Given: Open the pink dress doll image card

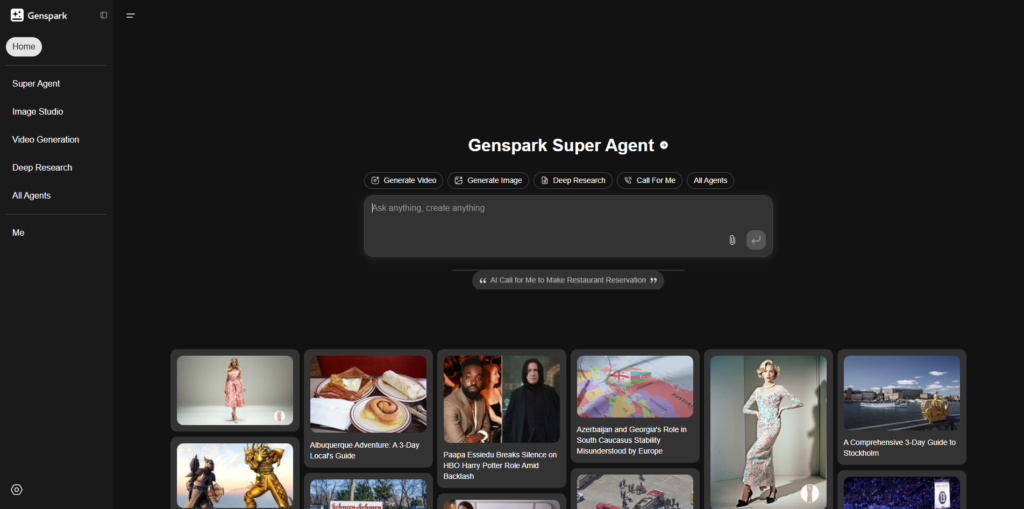Looking at the screenshot, I should pos(235,390).
